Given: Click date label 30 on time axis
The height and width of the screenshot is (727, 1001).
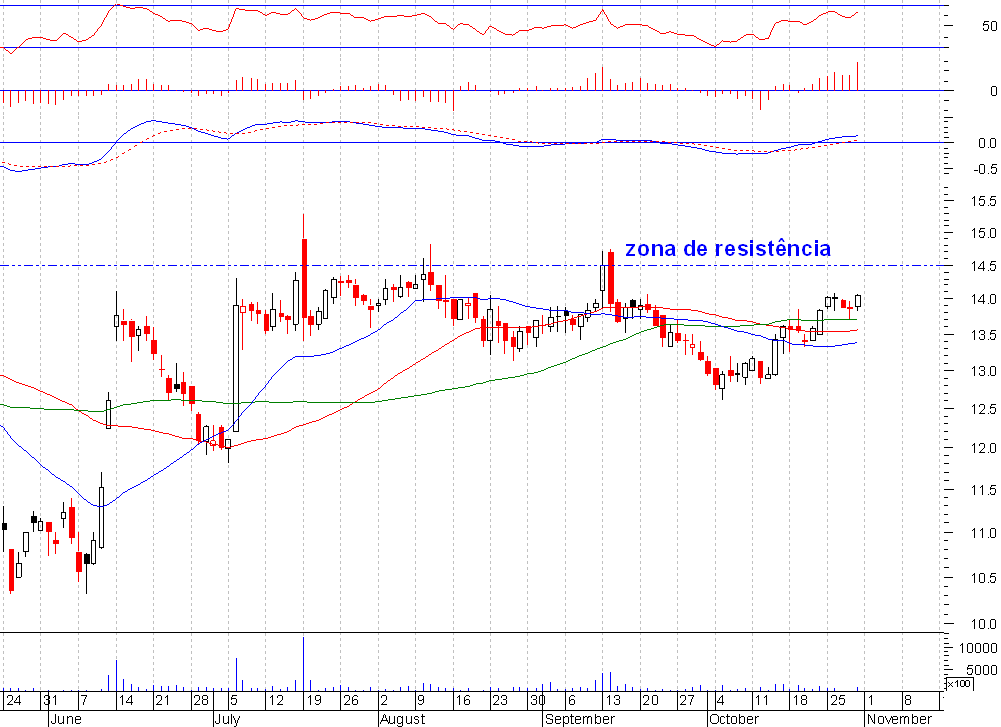Looking at the screenshot, I should tap(538, 701).
